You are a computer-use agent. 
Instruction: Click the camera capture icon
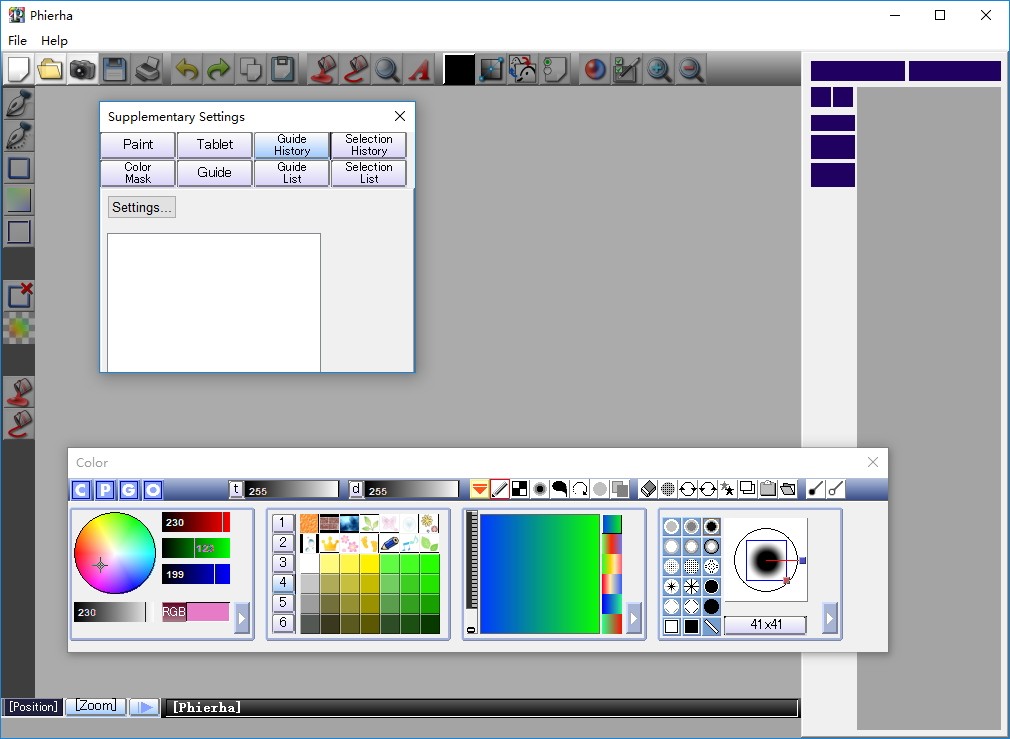pos(82,70)
